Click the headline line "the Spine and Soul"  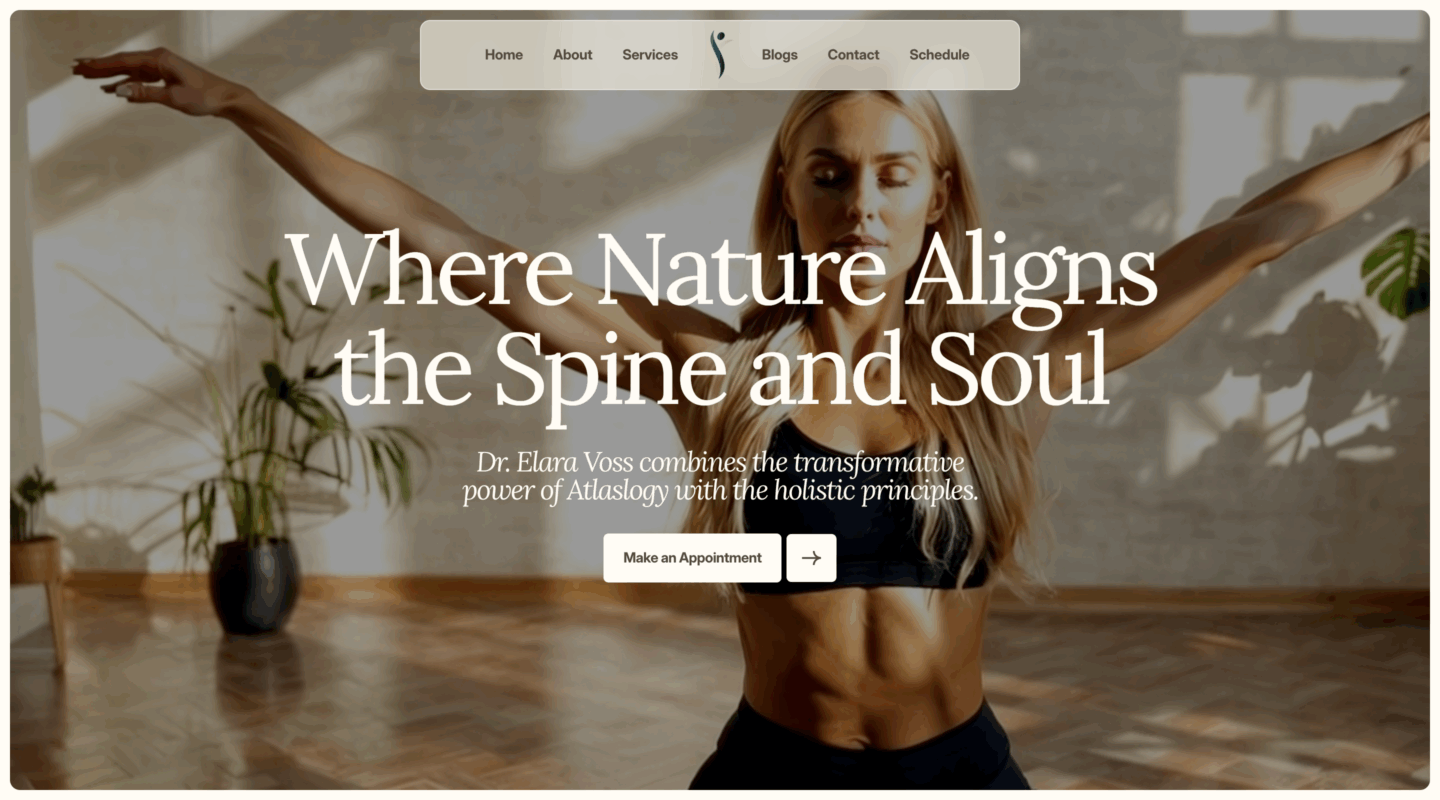[x=722, y=366]
